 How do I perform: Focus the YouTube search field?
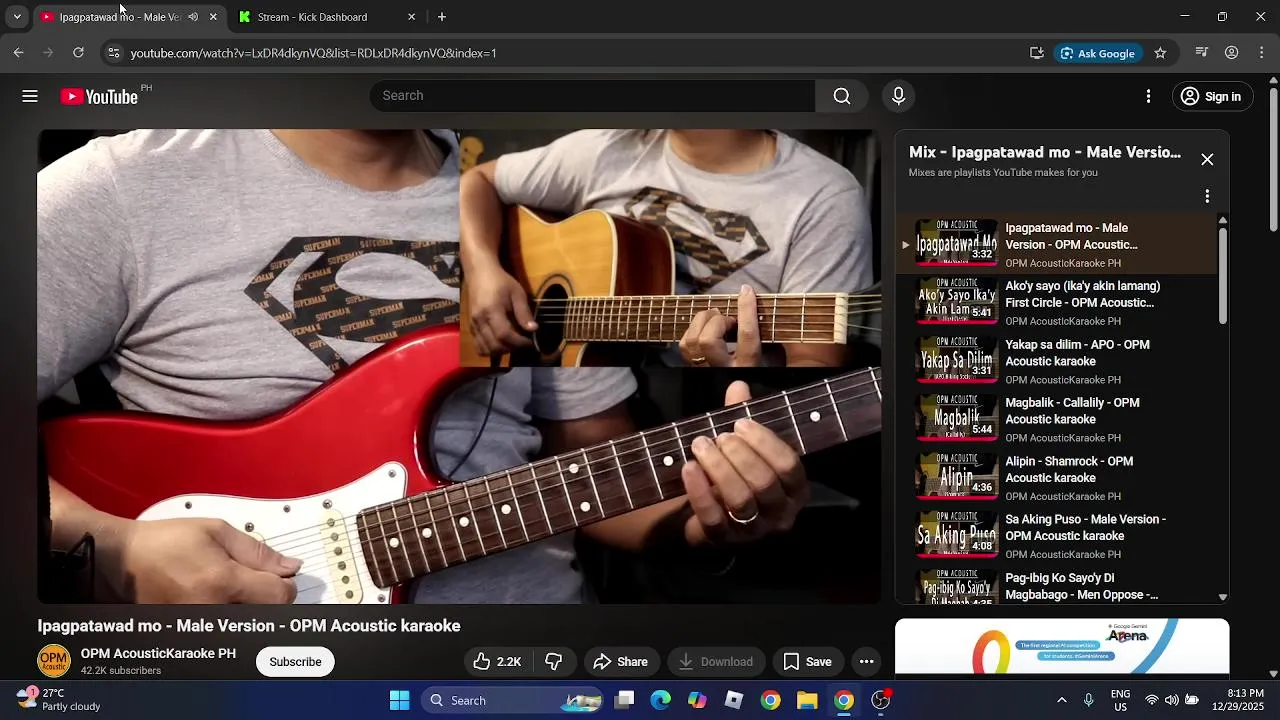[x=594, y=96]
